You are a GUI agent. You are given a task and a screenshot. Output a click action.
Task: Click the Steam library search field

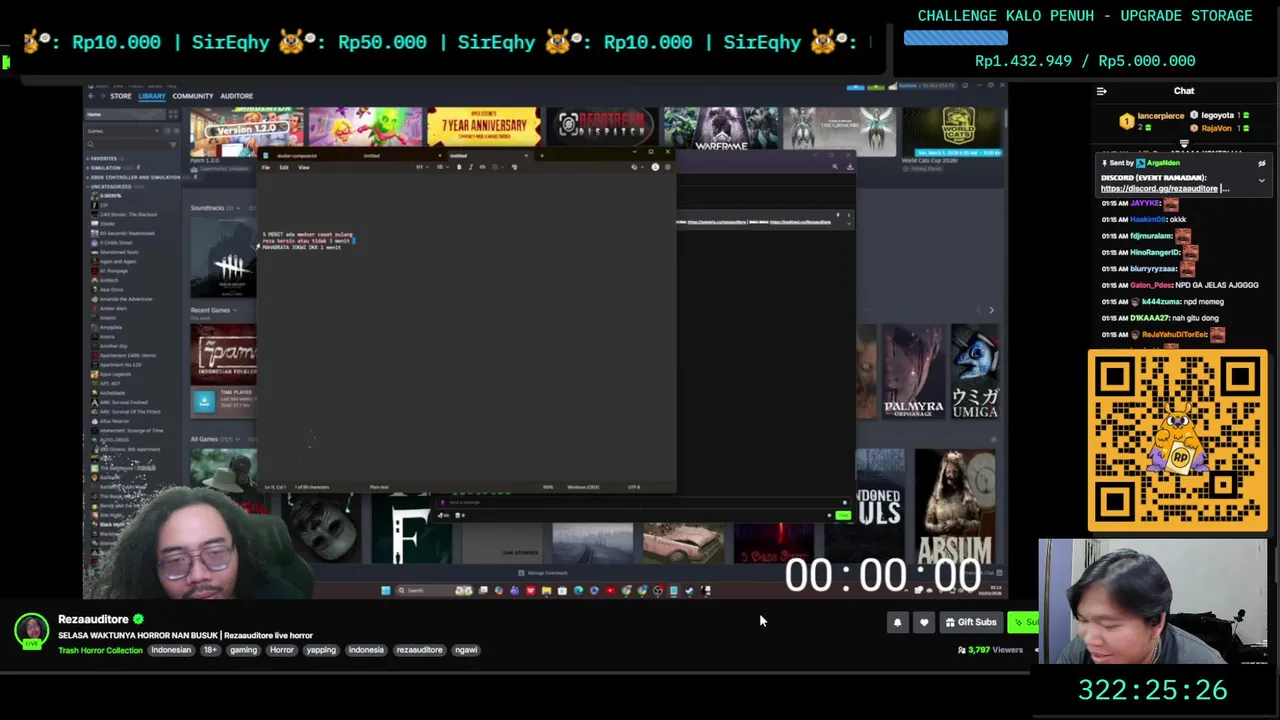tap(125, 145)
